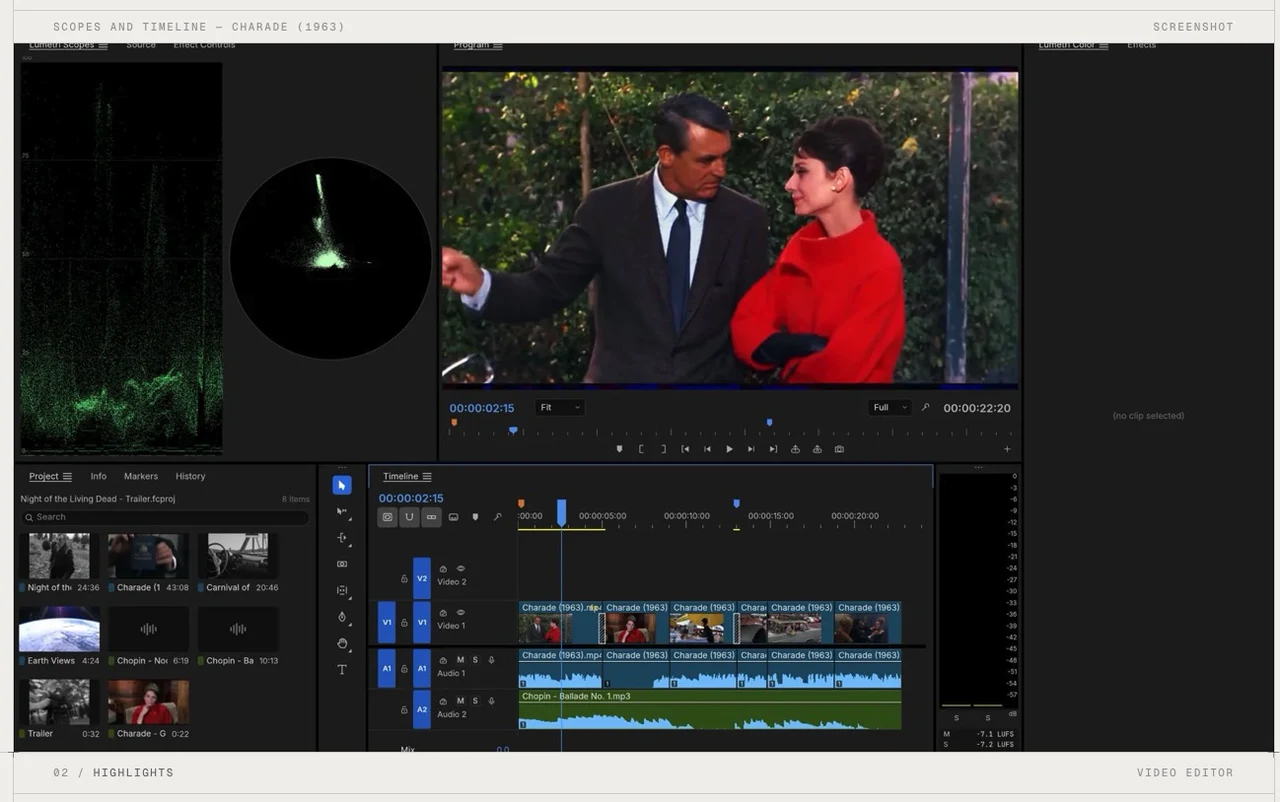Step back one frame in Program monitor
The height and width of the screenshot is (802, 1280).
pos(707,449)
